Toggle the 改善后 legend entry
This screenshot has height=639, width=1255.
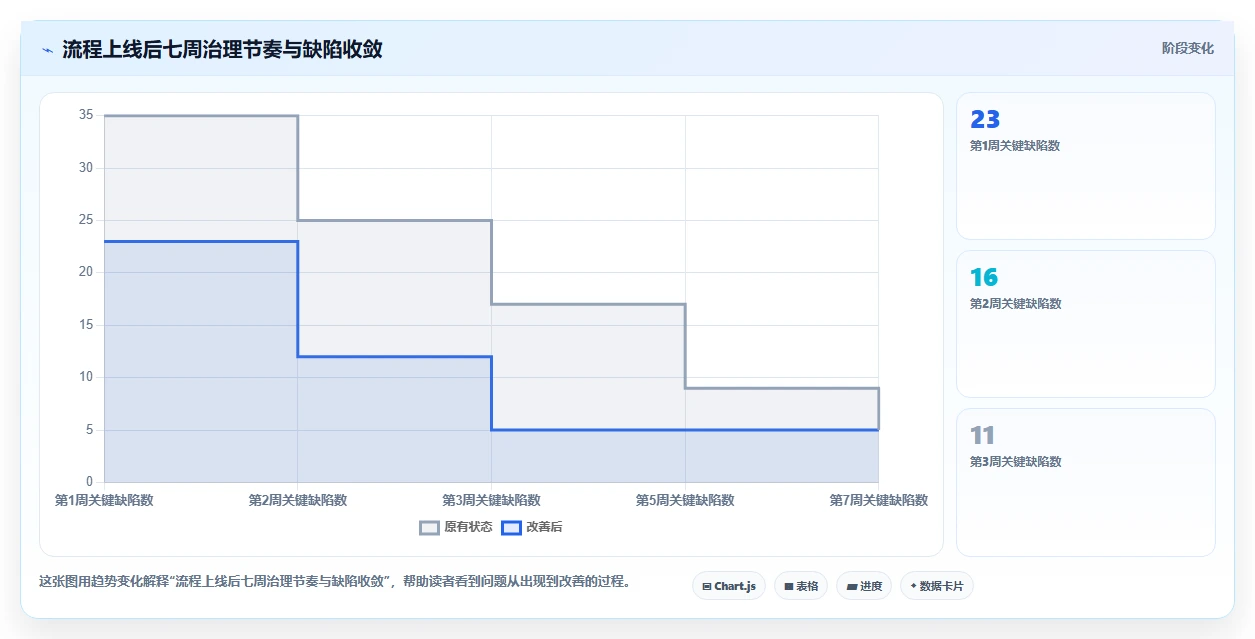[x=532, y=527]
